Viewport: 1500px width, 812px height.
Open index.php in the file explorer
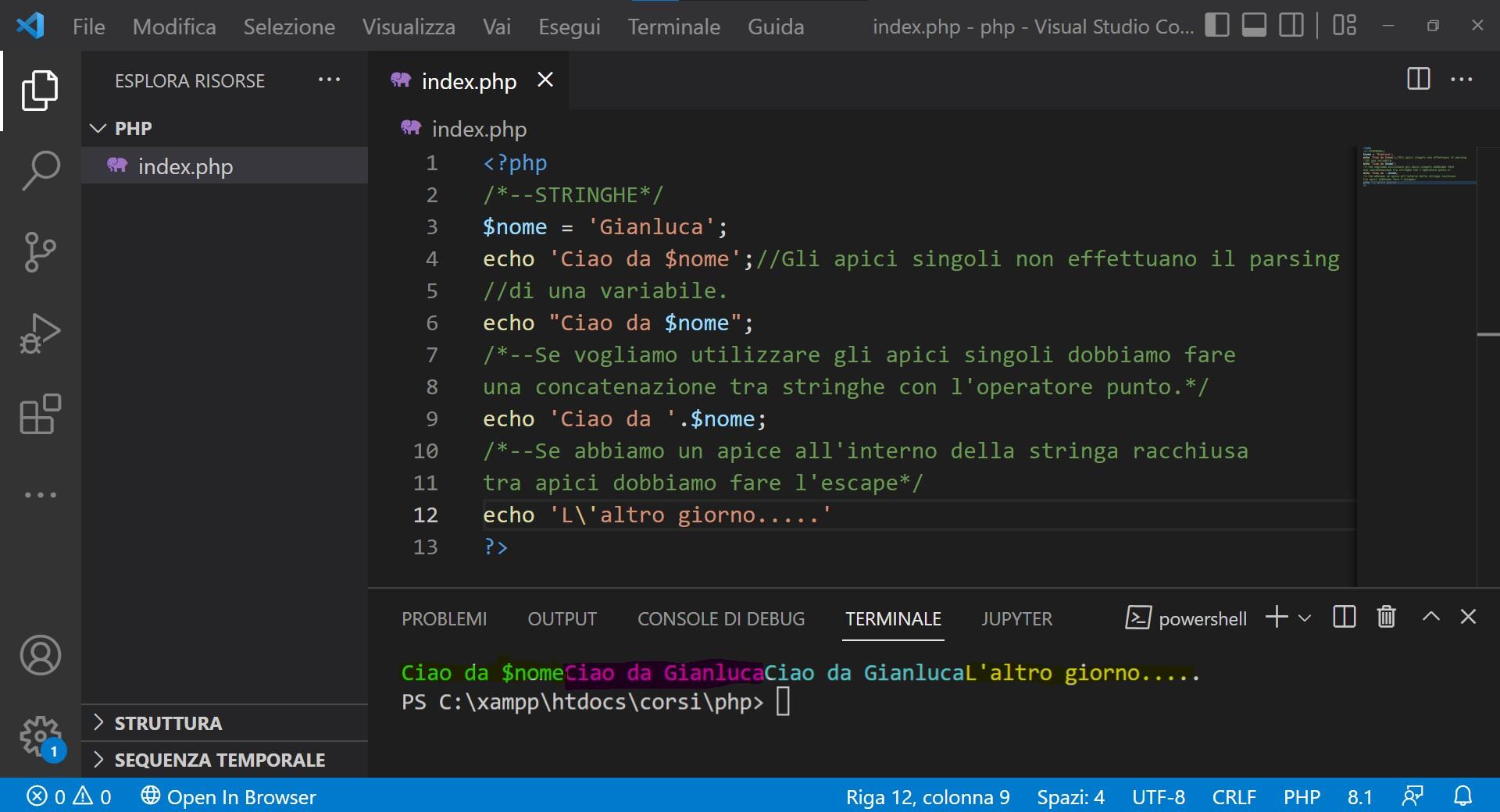(x=225, y=166)
